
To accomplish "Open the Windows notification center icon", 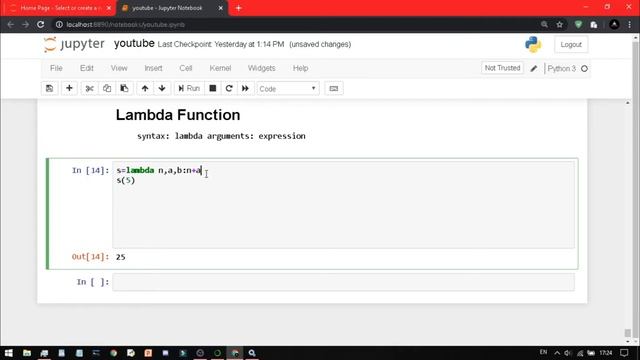I will [624, 353].
